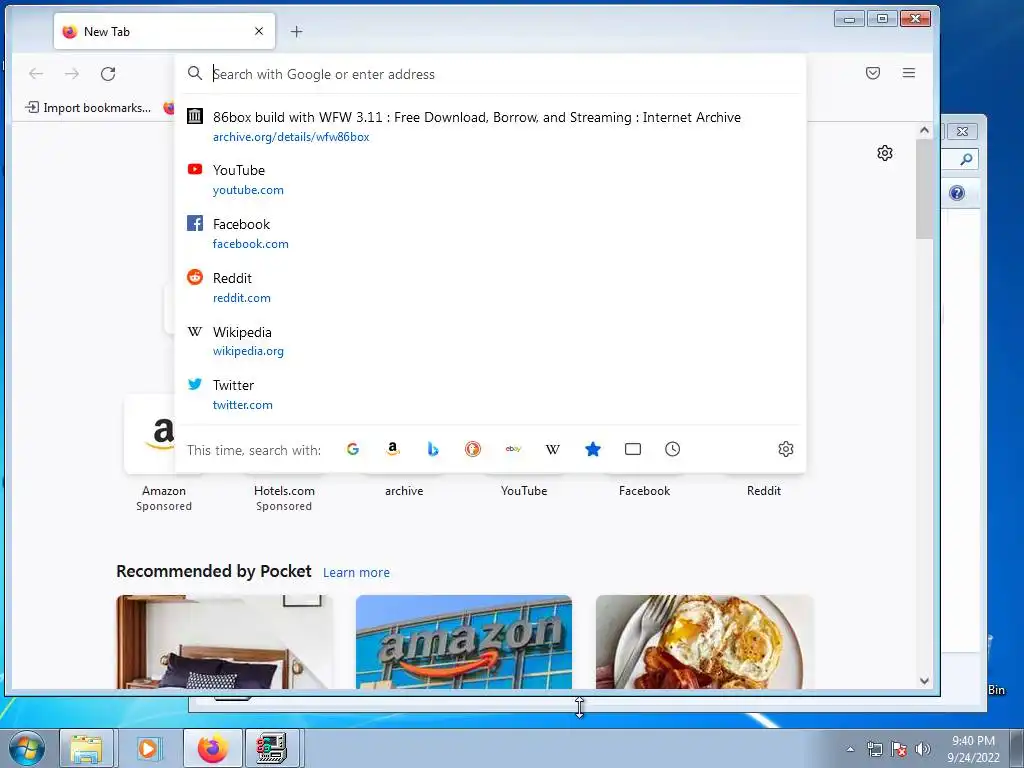Click Import bookmarks in bookmarks toolbar
Viewport: 1024px width, 768px height.
point(88,108)
